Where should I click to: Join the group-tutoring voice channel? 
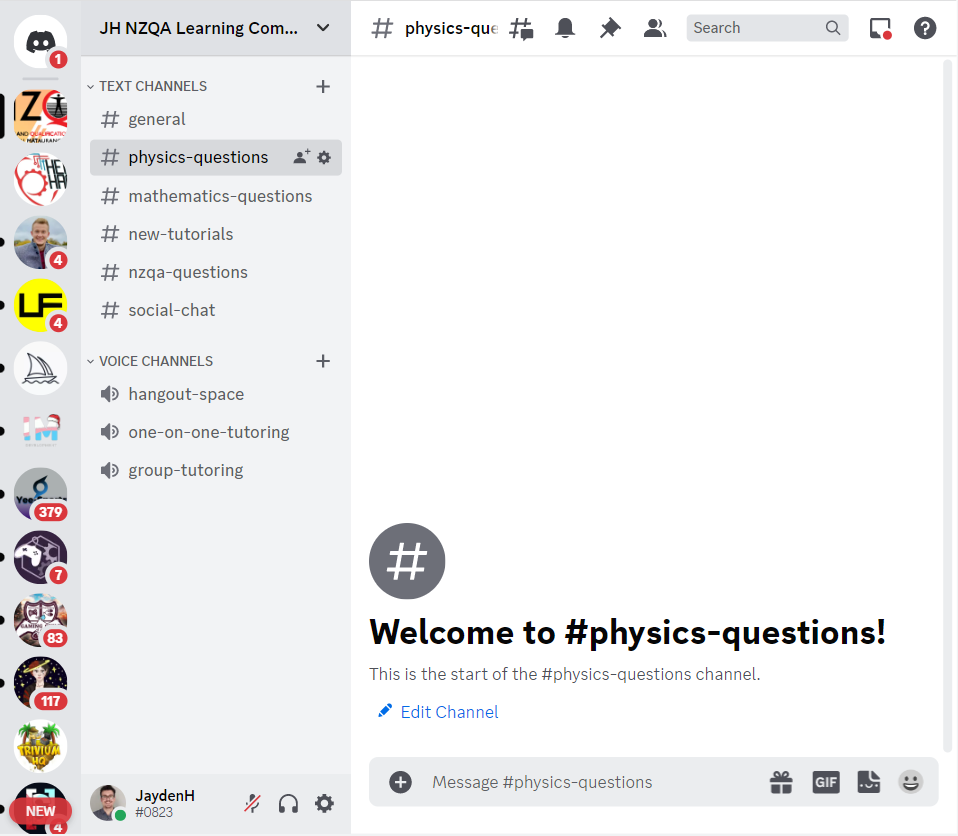click(216, 470)
